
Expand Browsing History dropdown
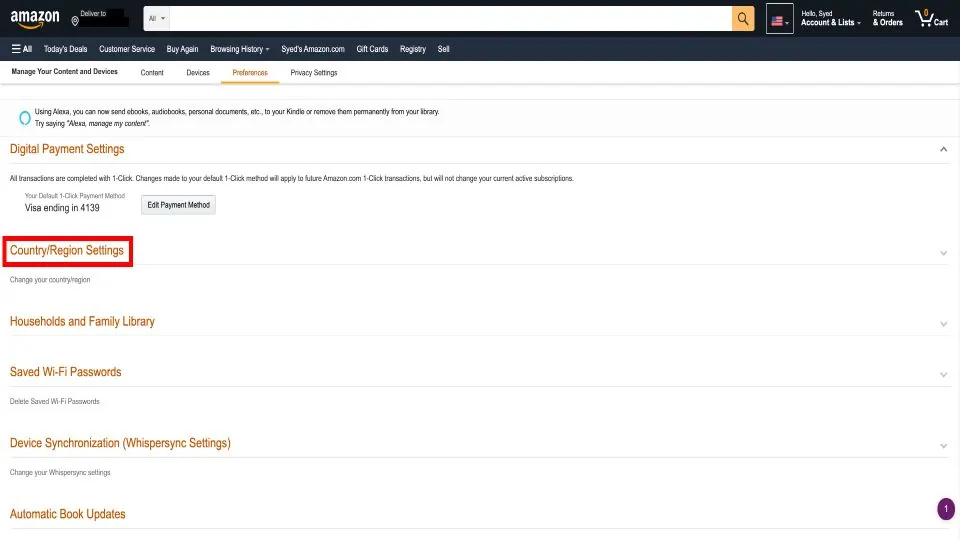[239, 49]
